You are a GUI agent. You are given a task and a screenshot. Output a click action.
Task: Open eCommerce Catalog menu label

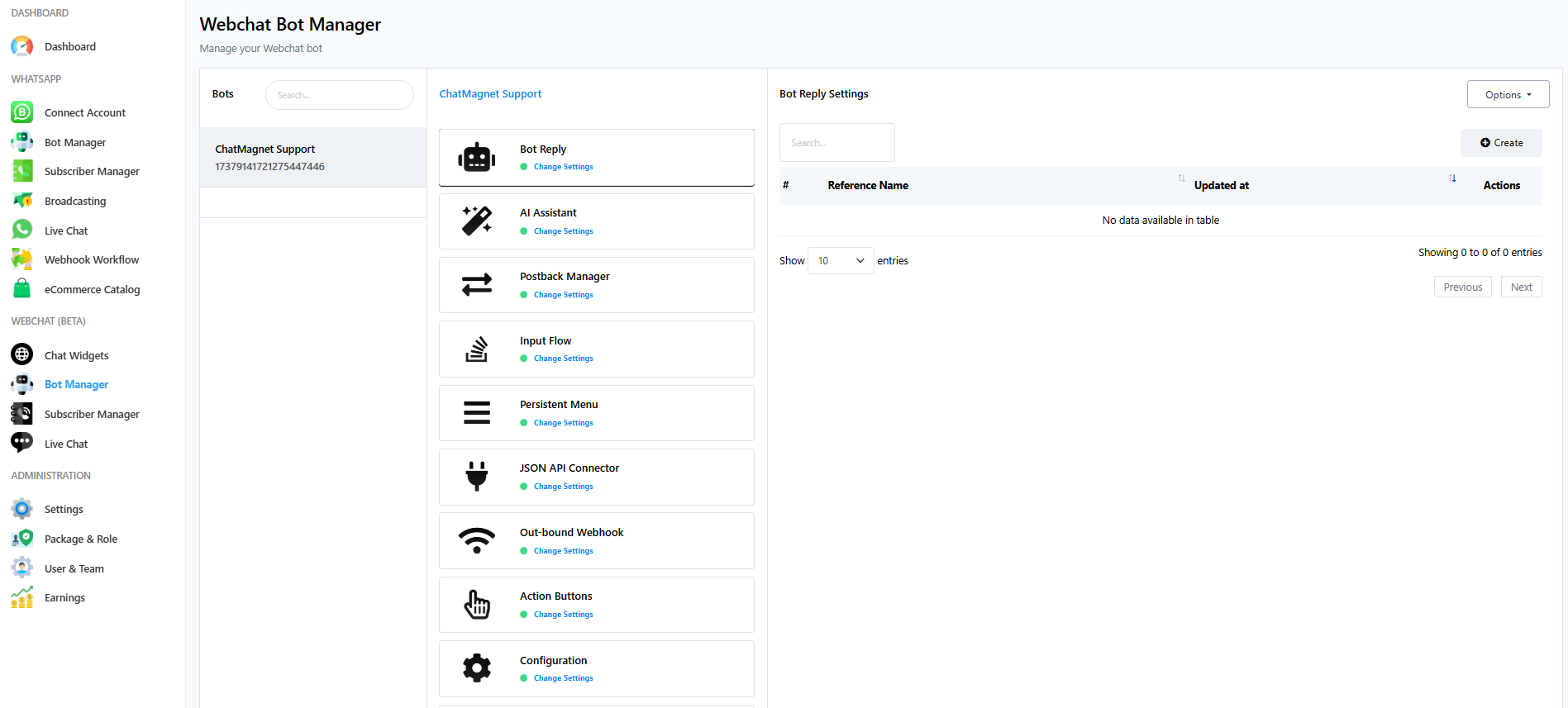(92, 289)
